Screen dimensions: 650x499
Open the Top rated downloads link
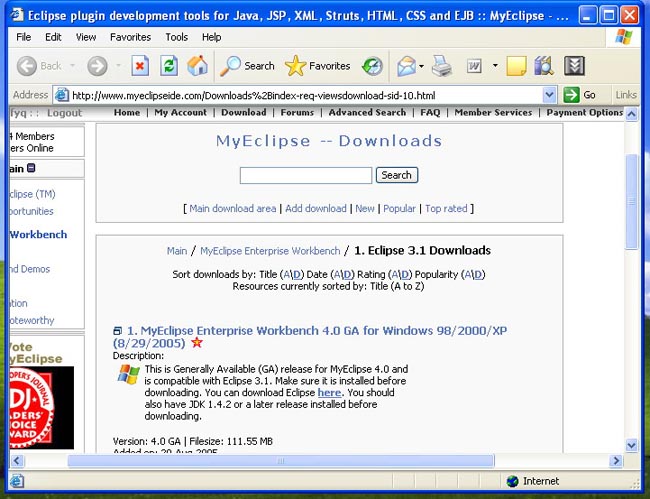pos(446,208)
